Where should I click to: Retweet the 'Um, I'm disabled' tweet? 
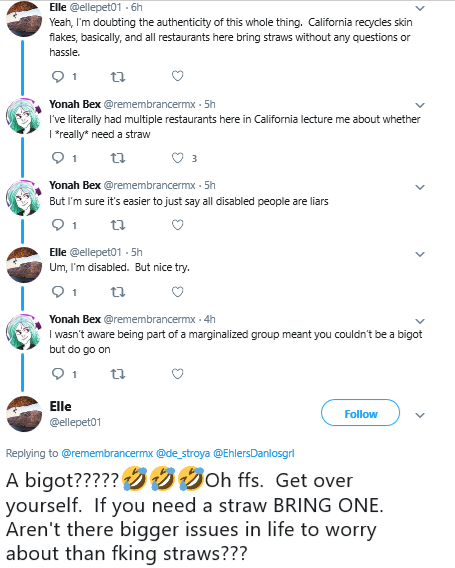coord(118,292)
